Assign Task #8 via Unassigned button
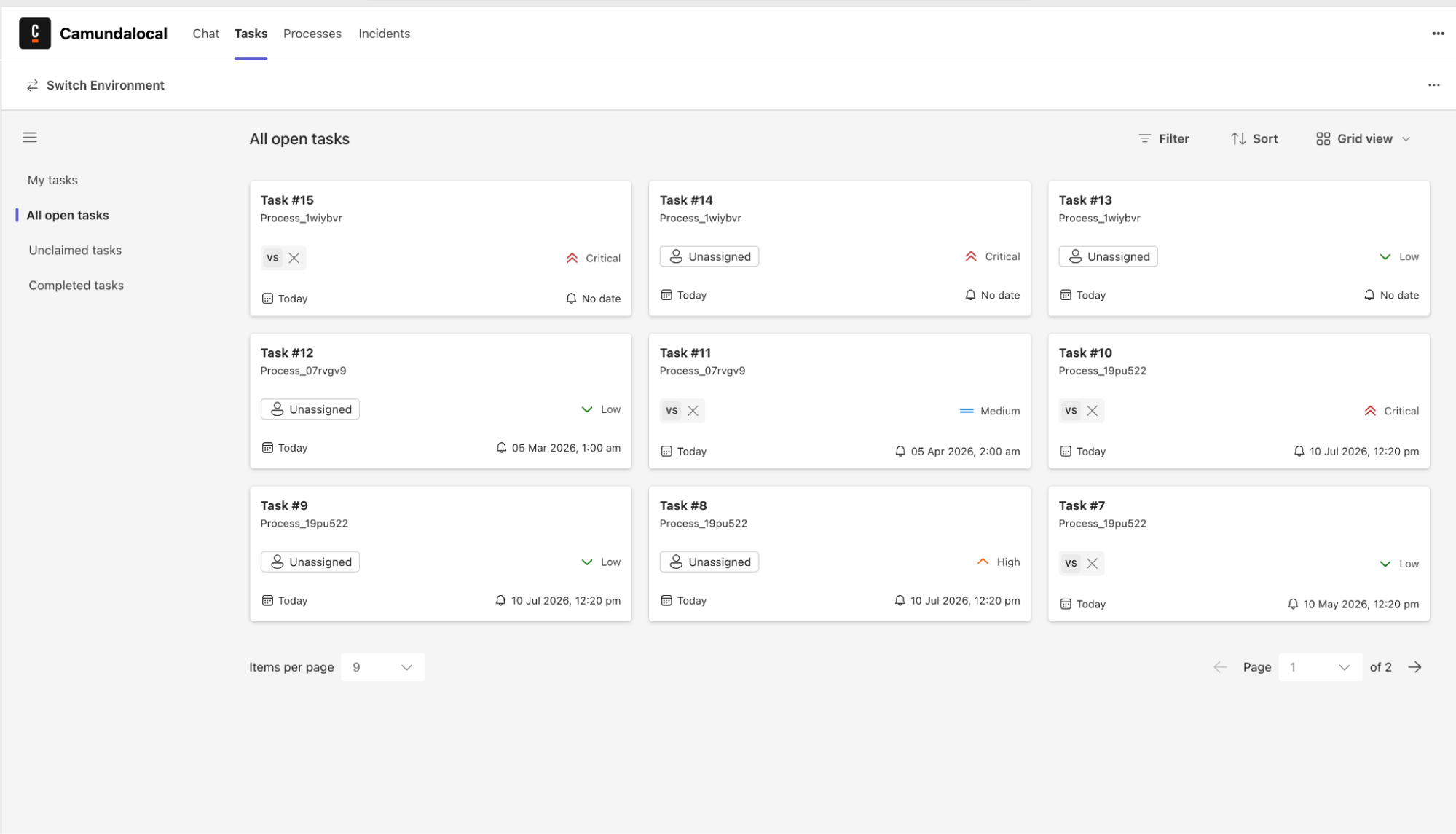Image resolution: width=1456 pixels, height=834 pixels. tap(709, 562)
